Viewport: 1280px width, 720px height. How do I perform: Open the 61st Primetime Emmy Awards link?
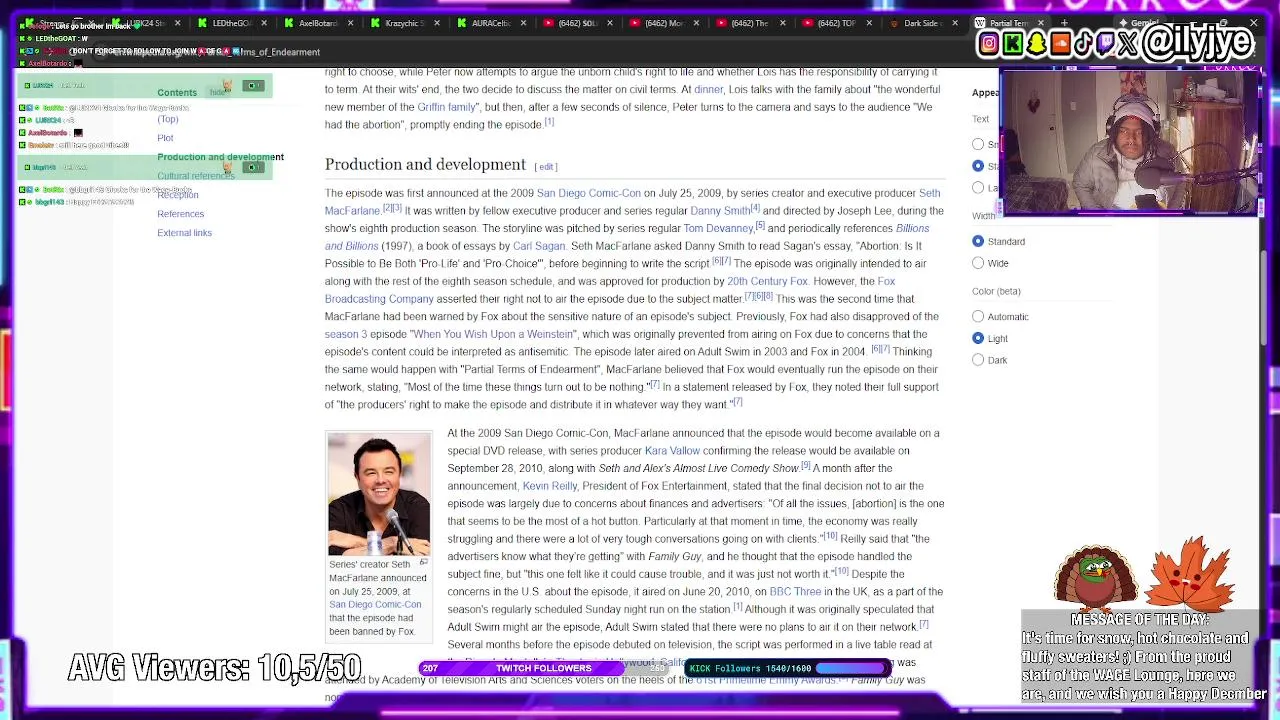tap(764, 680)
